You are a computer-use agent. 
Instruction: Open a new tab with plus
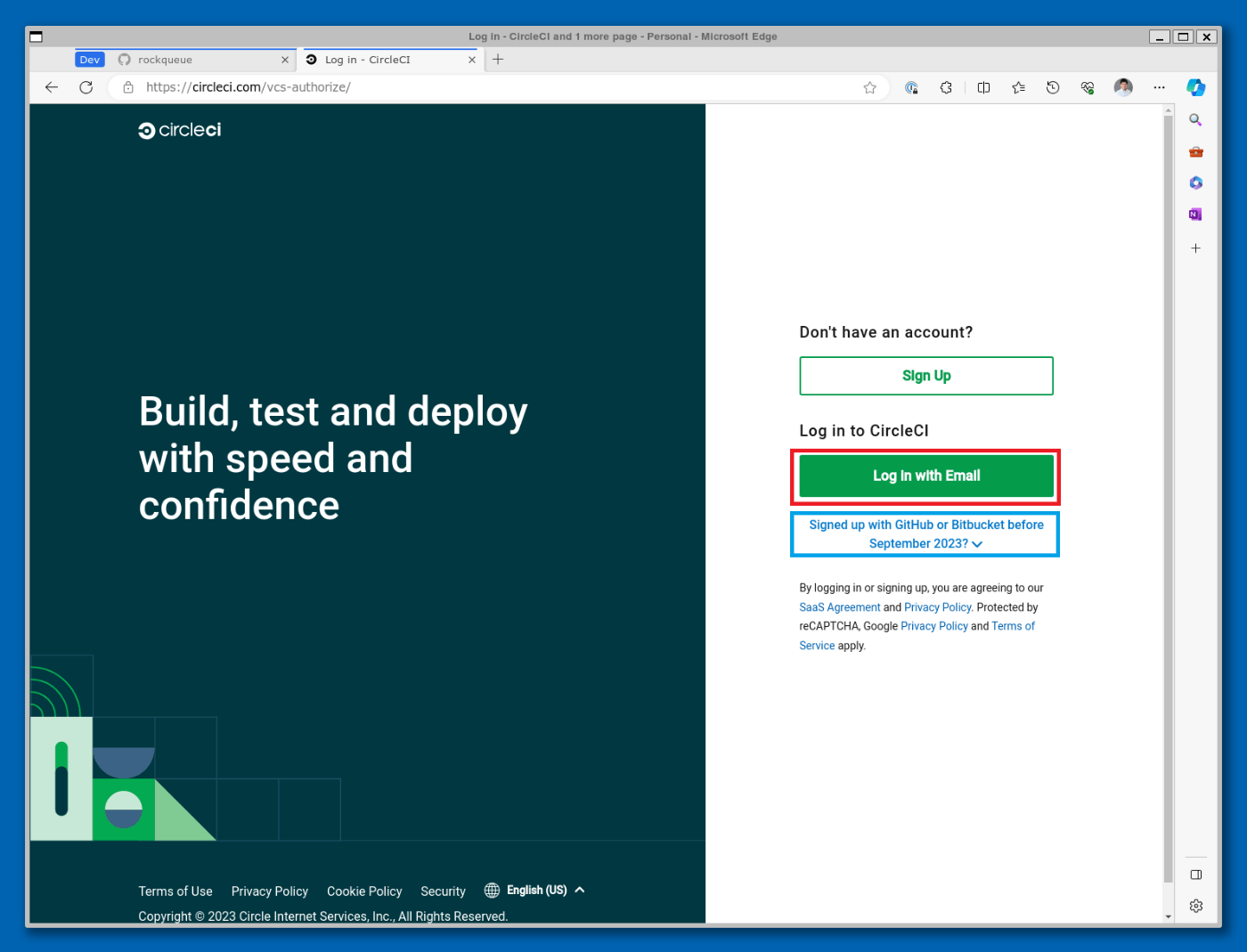(x=498, y=60)
